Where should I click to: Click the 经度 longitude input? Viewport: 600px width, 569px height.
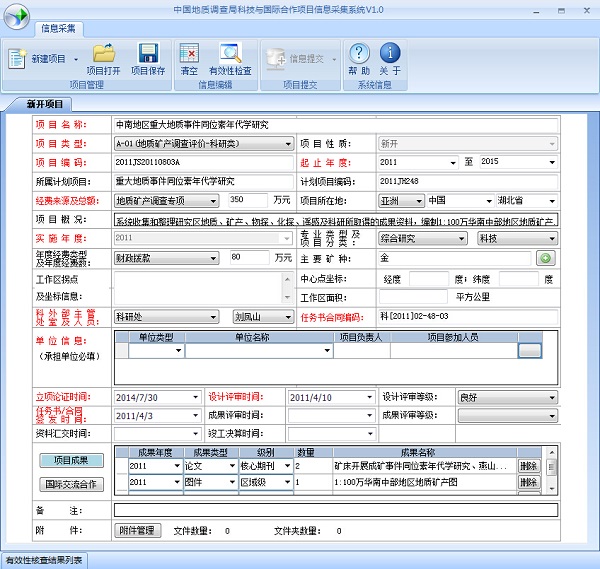429,279
